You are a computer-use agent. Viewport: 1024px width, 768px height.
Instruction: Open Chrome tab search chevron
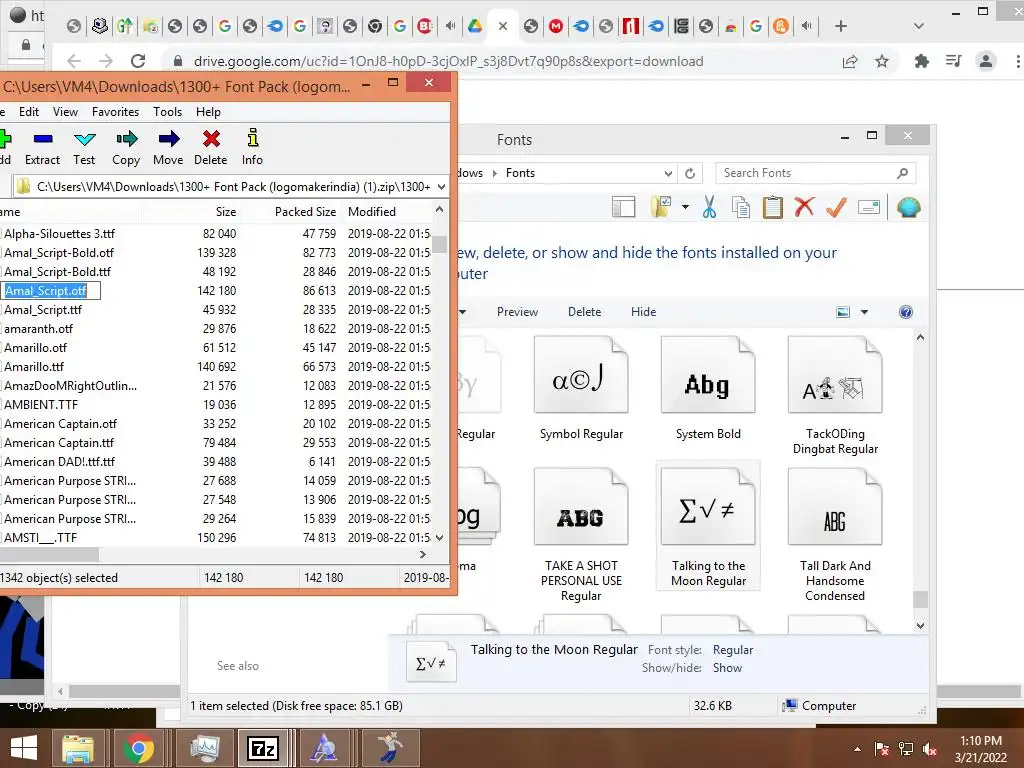[919, 26]
